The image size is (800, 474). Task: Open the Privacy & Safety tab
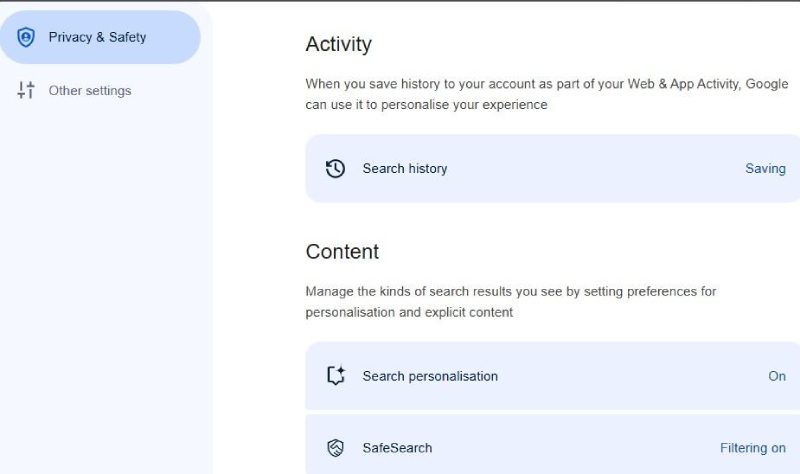tap(99, 37)
